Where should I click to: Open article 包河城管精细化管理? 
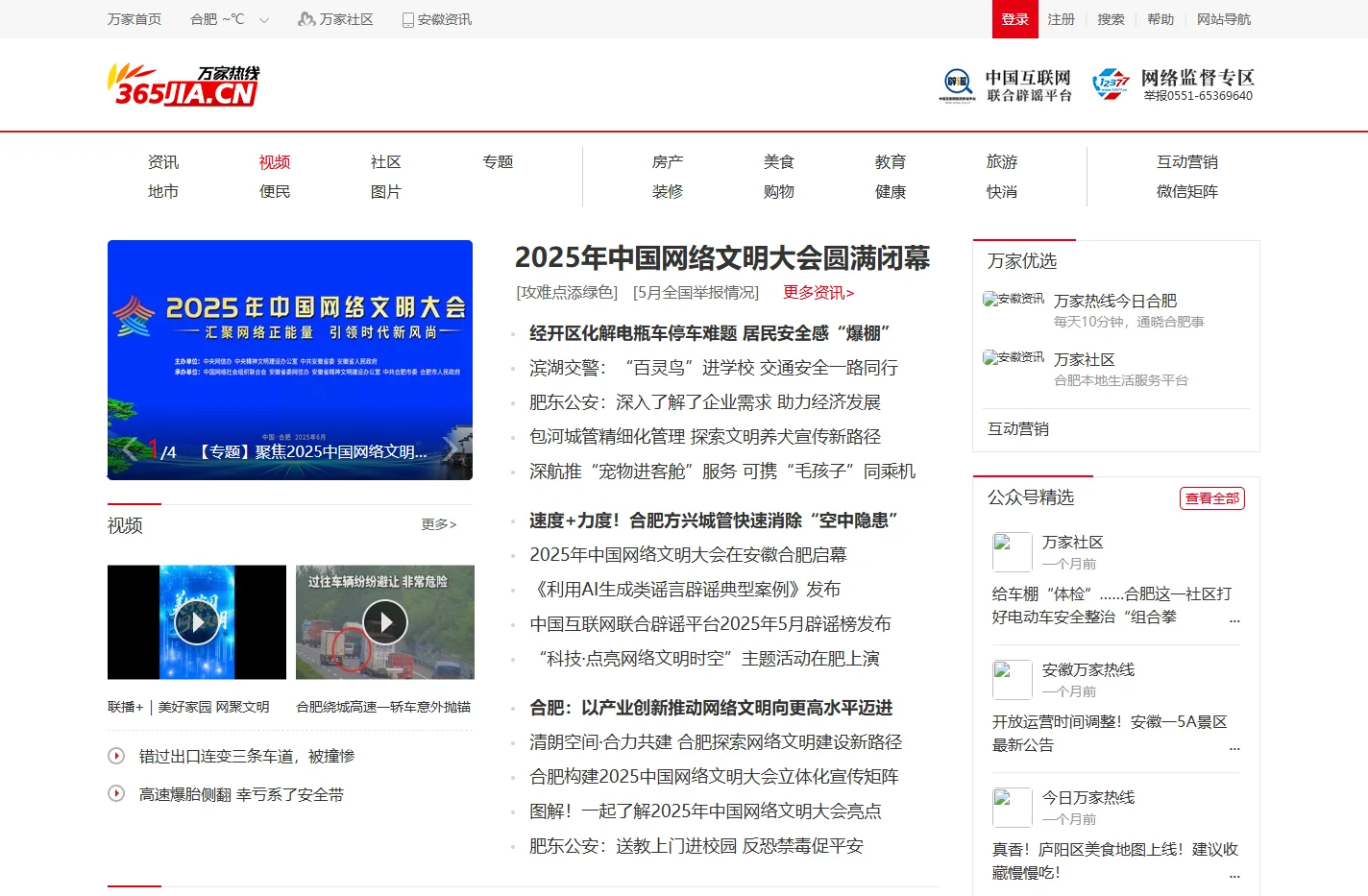pyautogui.click(x=705, y=437)
